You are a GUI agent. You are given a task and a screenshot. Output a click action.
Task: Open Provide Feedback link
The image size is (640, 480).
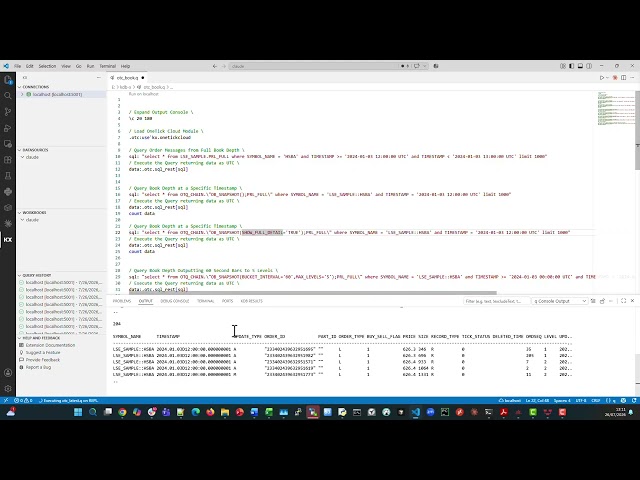pos(43,360)
